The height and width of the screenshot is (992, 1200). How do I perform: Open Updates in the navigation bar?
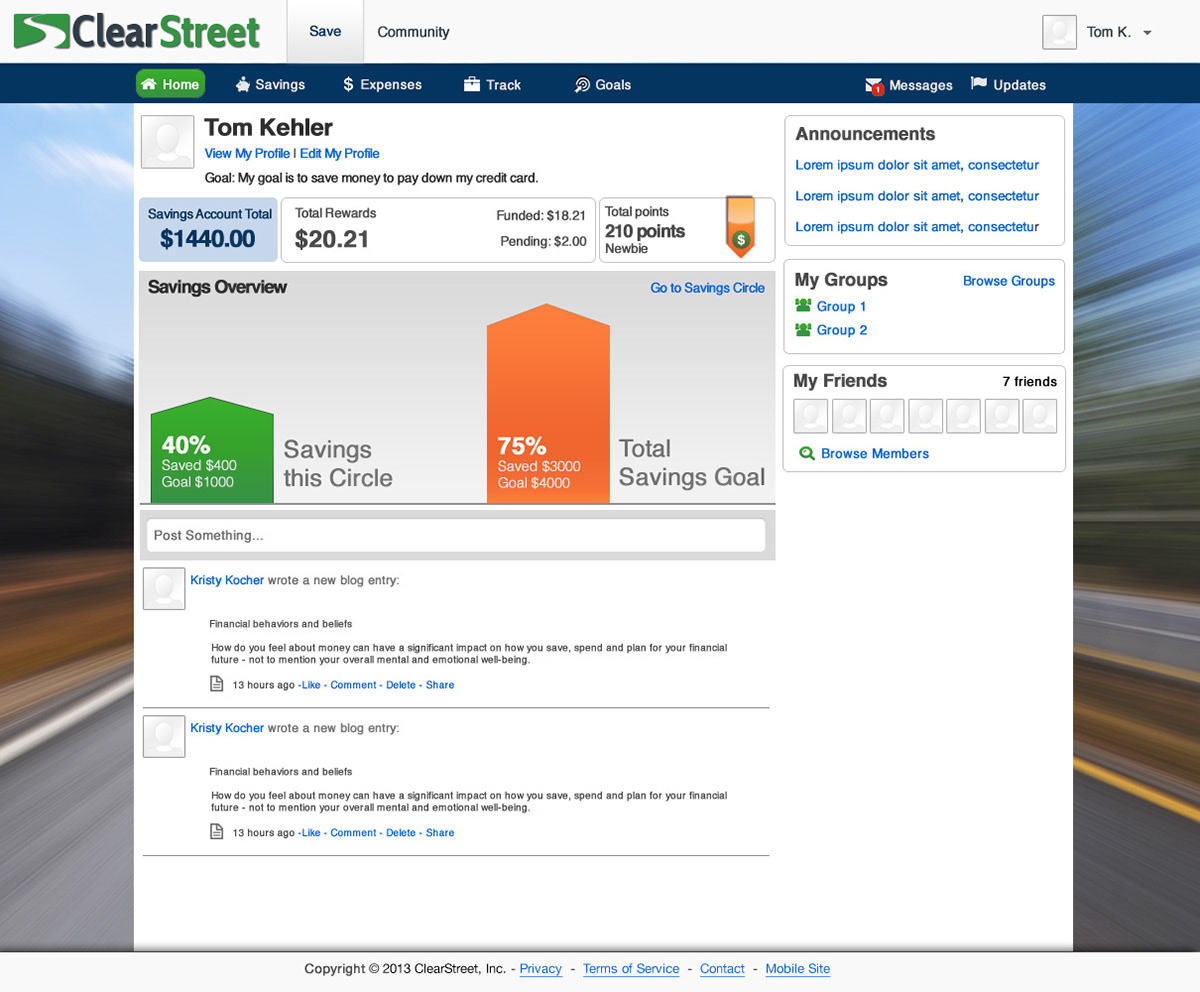[1008, 85]
